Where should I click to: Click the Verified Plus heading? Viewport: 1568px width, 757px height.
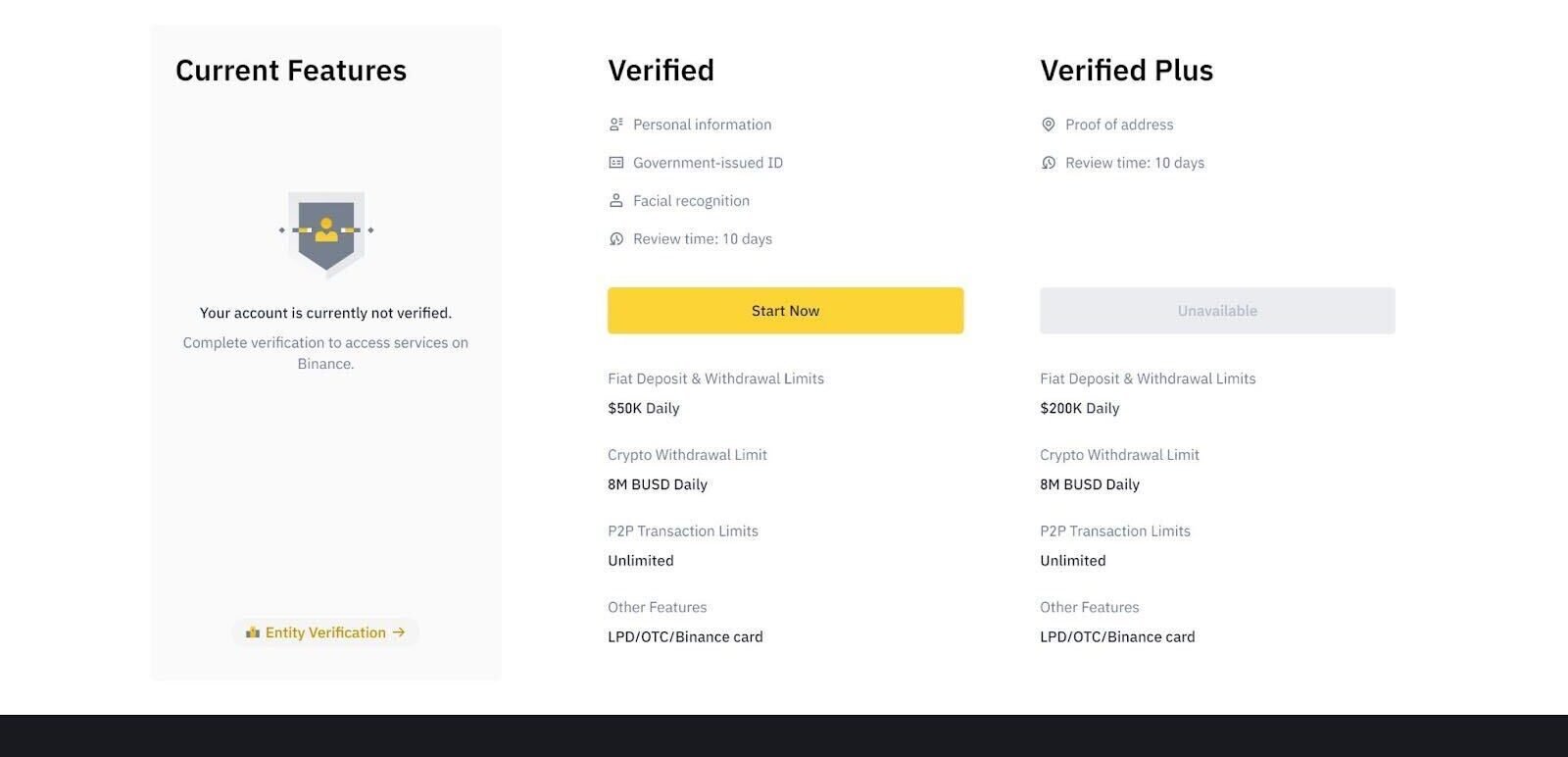pos(1127,71)
